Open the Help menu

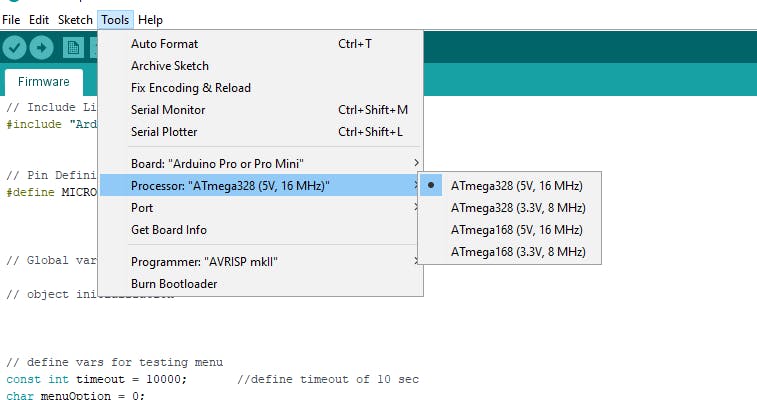[150, 20]
